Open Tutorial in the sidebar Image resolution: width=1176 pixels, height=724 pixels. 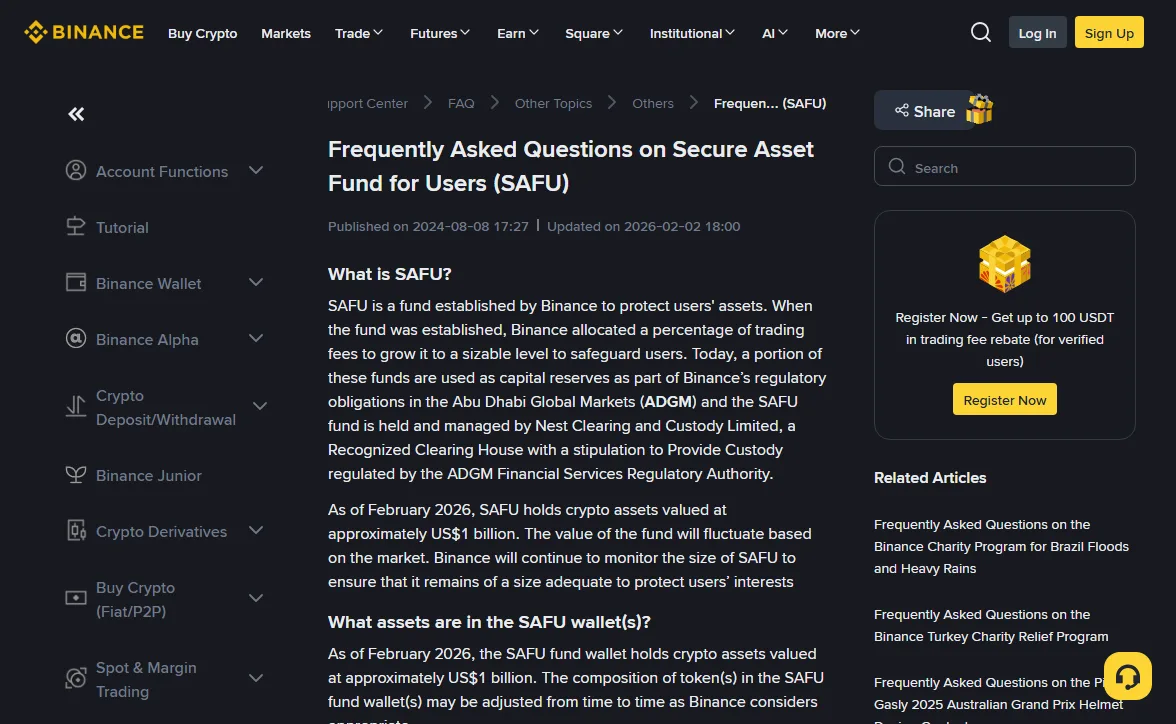click(122, 227)
